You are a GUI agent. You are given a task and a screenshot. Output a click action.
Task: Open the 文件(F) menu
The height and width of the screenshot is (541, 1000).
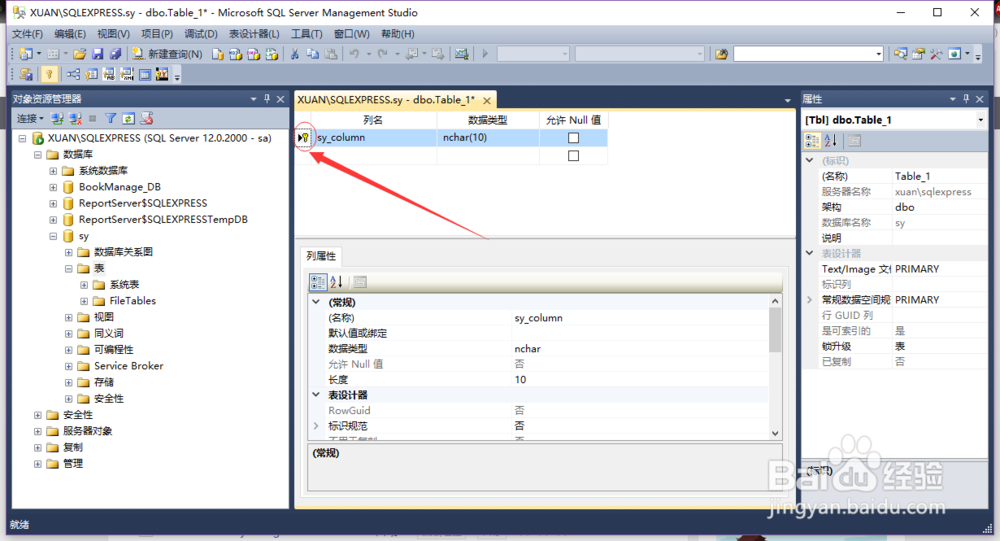[x=27, y=34]
